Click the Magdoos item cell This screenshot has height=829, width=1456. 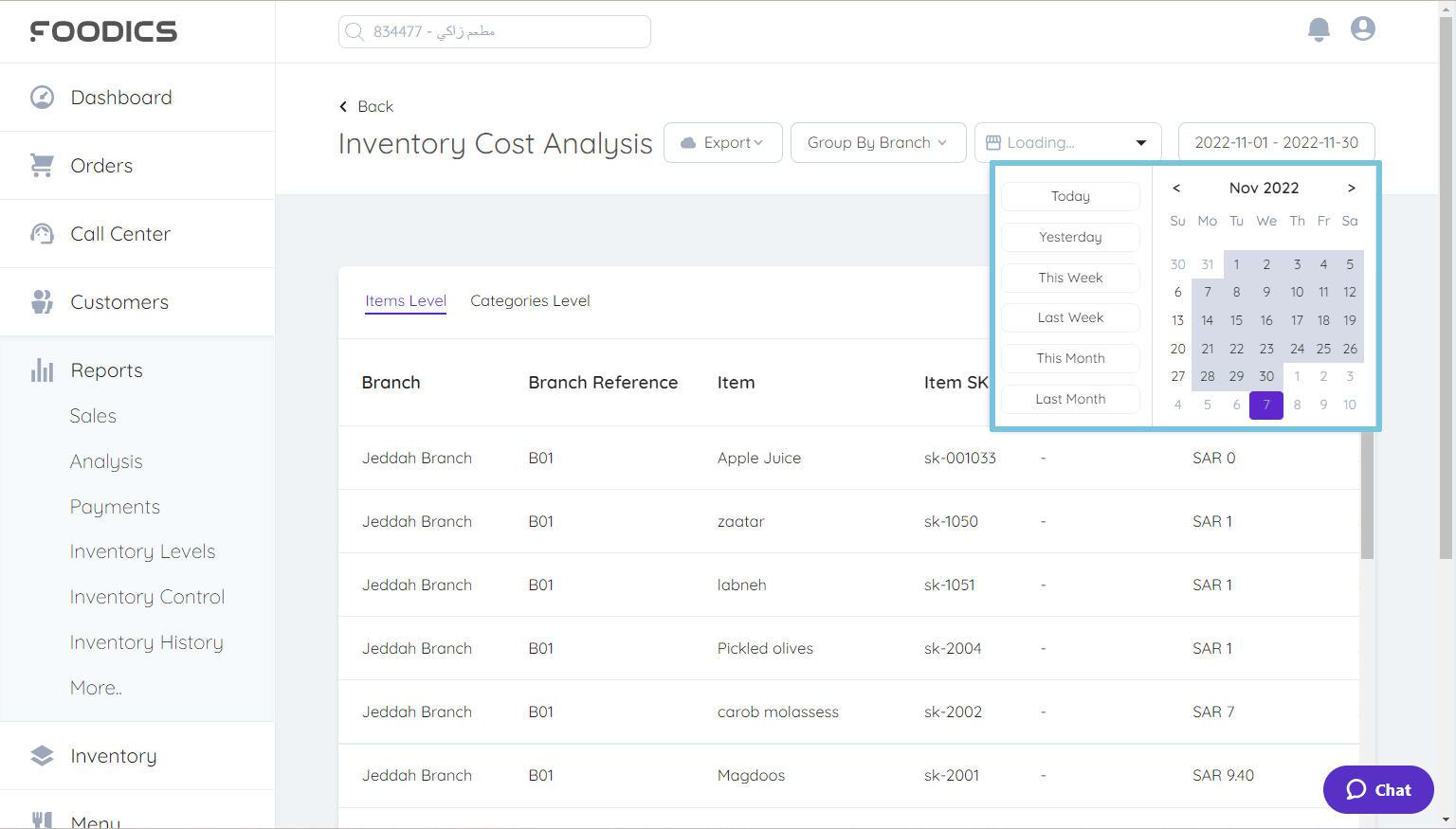click(751, 775)
